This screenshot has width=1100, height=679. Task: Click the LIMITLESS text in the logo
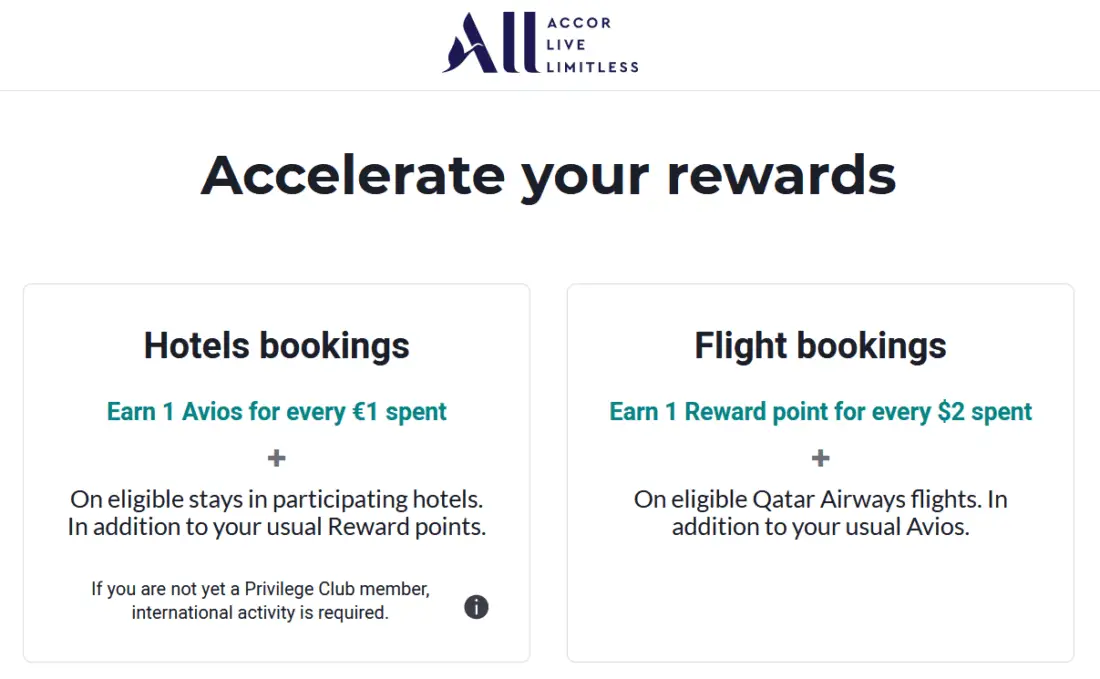coord(592,67)
